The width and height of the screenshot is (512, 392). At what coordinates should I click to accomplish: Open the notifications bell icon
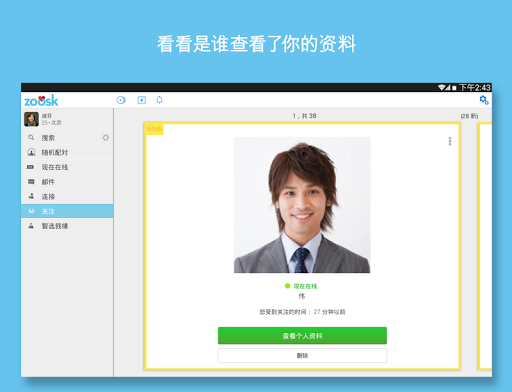tap(160, 100)
